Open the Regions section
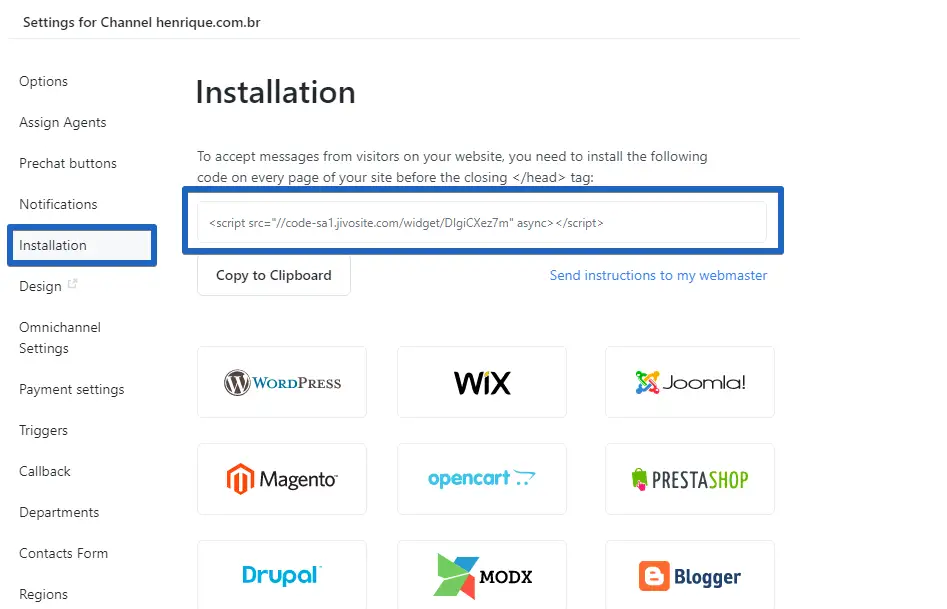 pyautogui.click(x=43, y=594)
